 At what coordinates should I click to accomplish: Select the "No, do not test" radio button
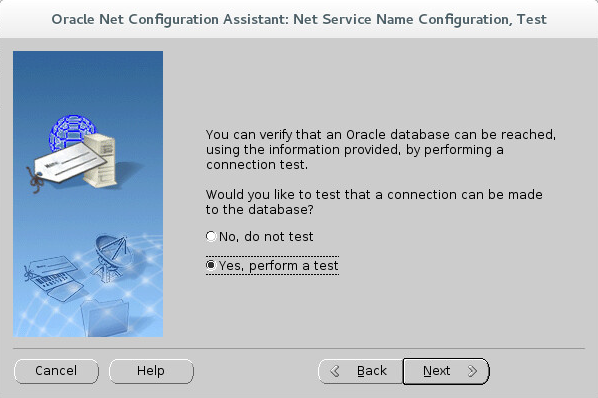211,236
